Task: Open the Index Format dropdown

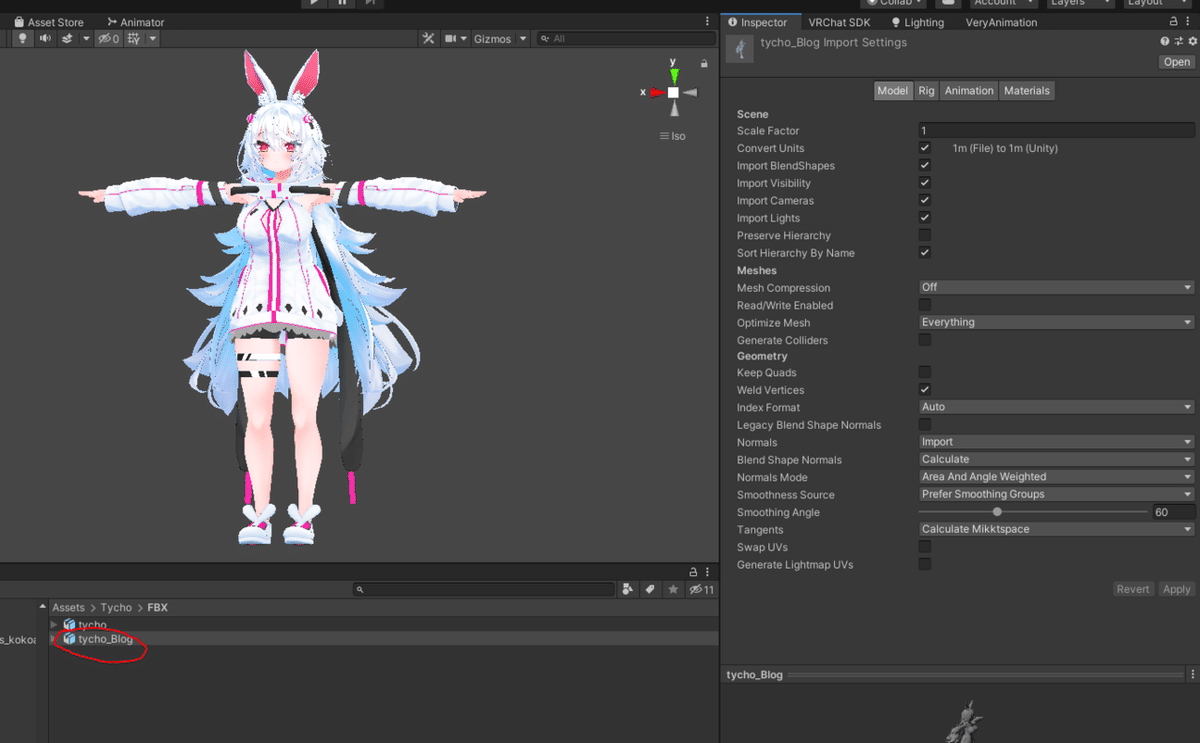Action: click(1056, 408)
